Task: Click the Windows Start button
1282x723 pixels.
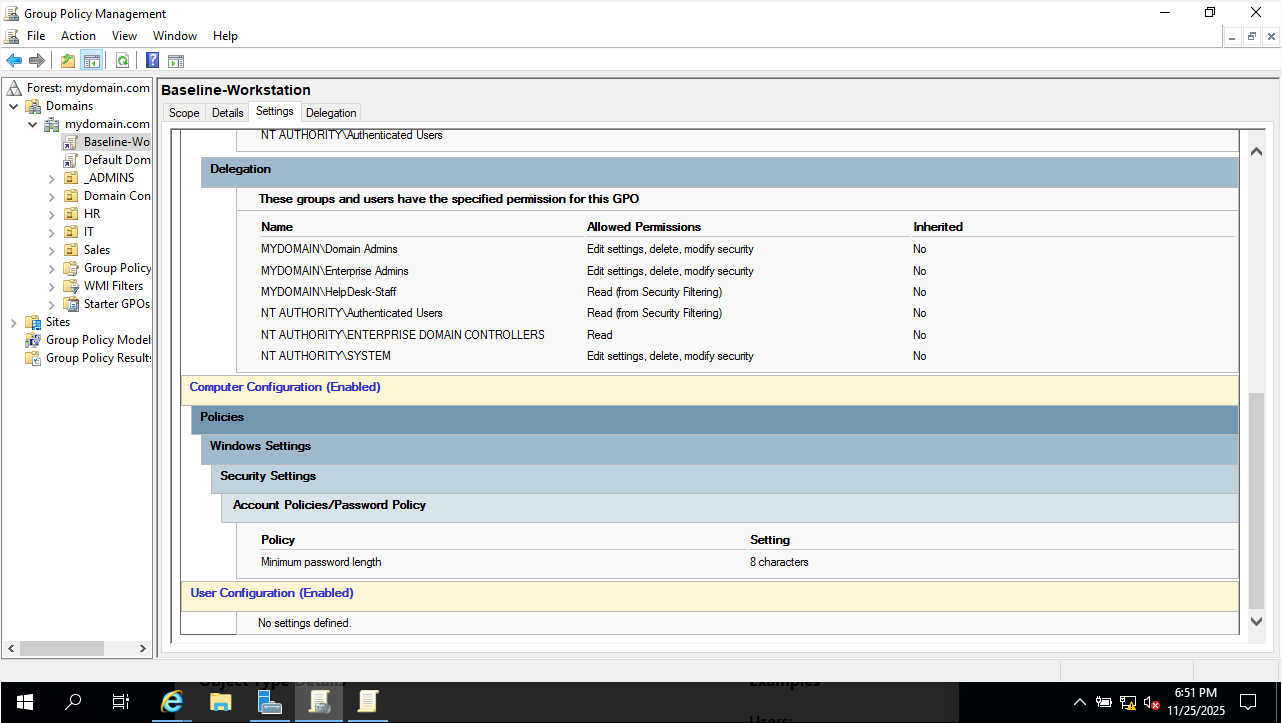Action: click(24, 702)
